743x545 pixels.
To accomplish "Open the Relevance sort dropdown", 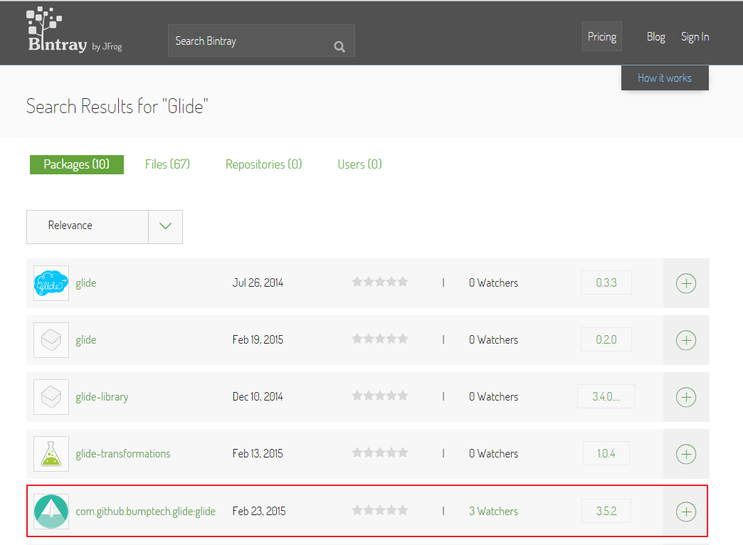I will click(x=87, y=226).
